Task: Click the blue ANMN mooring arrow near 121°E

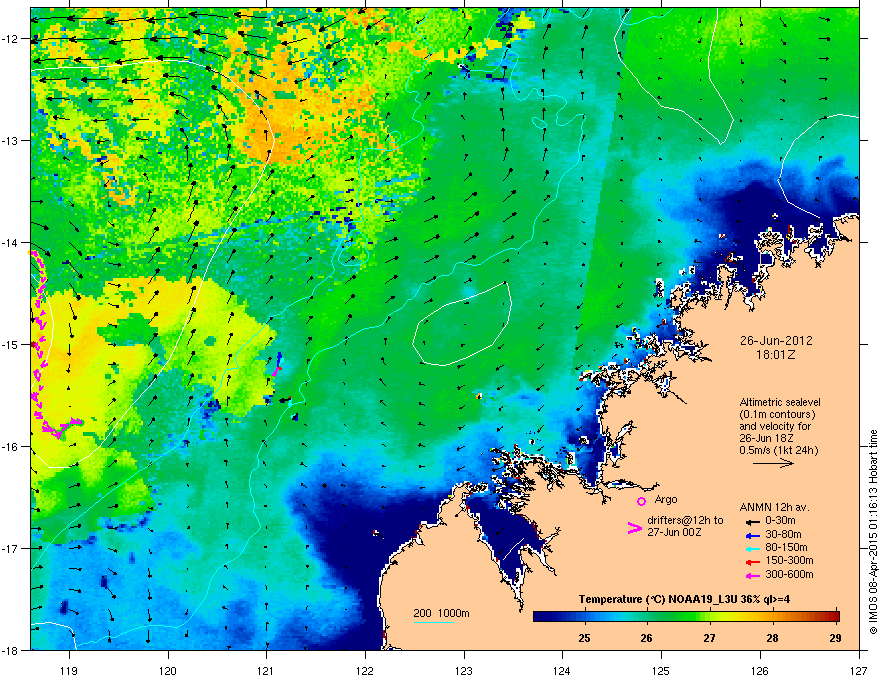Action: [x=279, y=360]
